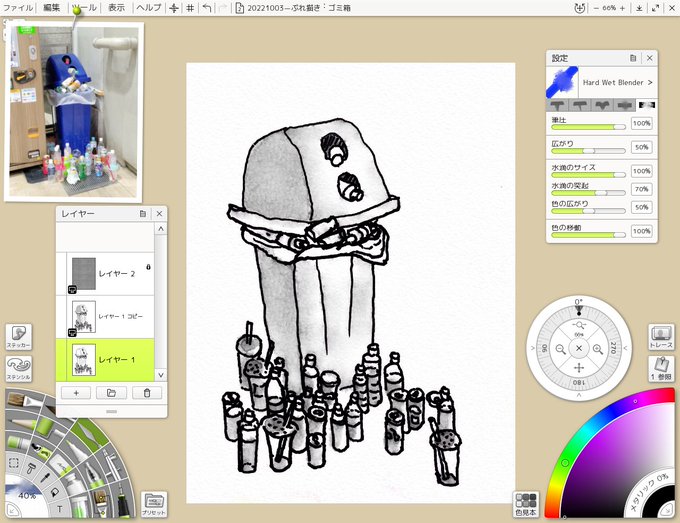Open the 表示 menu
This screenshot has width=680, height=523.
pos(116,8)
